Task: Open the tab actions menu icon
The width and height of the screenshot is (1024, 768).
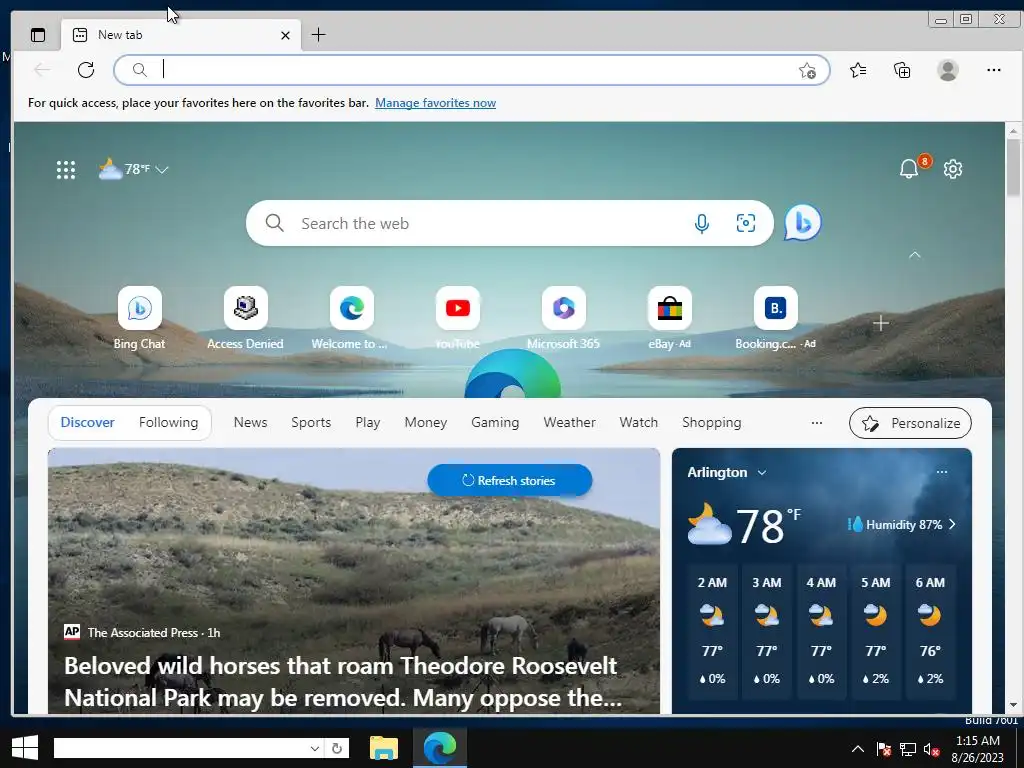Action: [x=38, y=35]
